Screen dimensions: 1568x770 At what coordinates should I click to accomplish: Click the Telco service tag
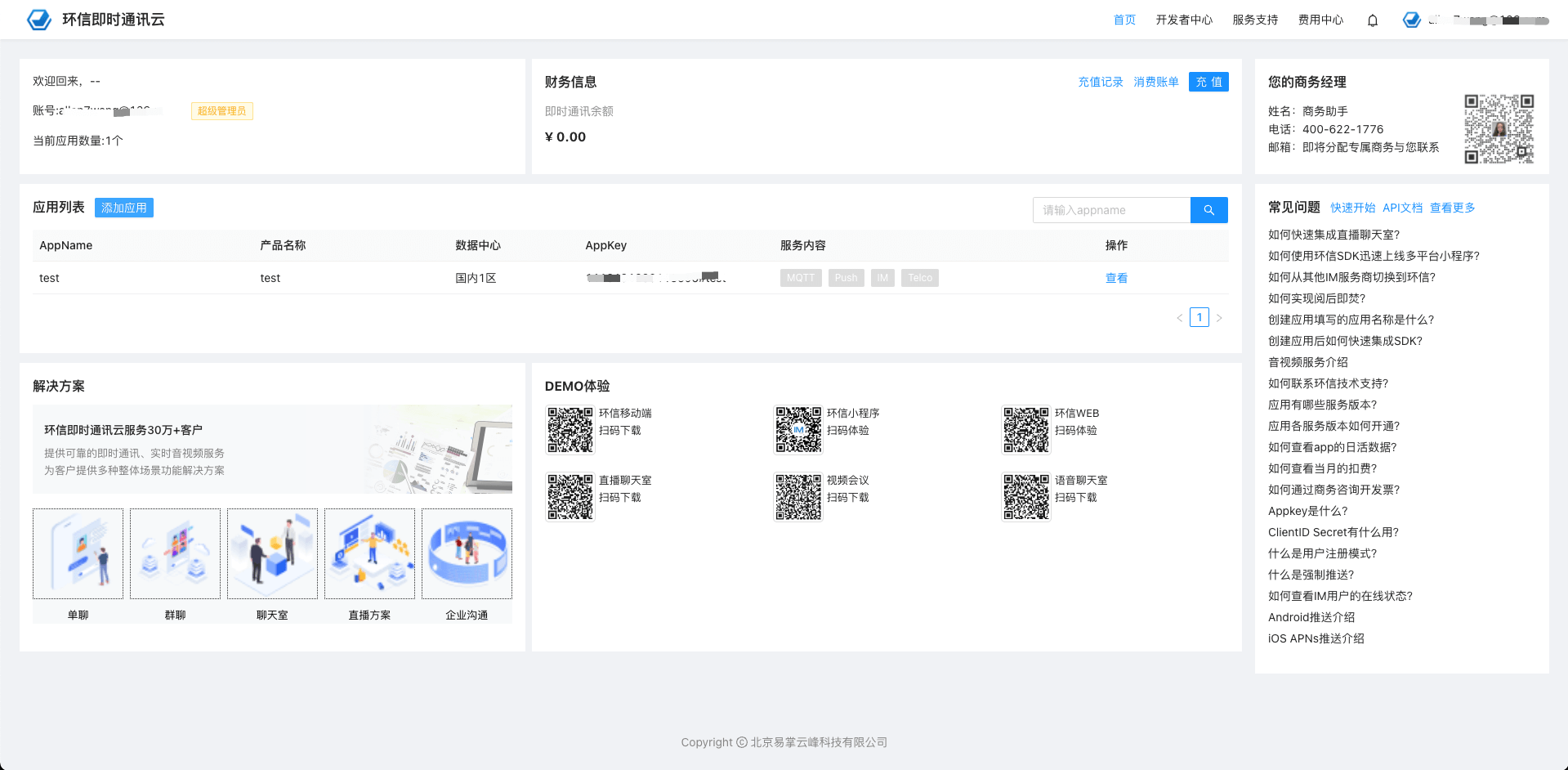coord(920,278)
